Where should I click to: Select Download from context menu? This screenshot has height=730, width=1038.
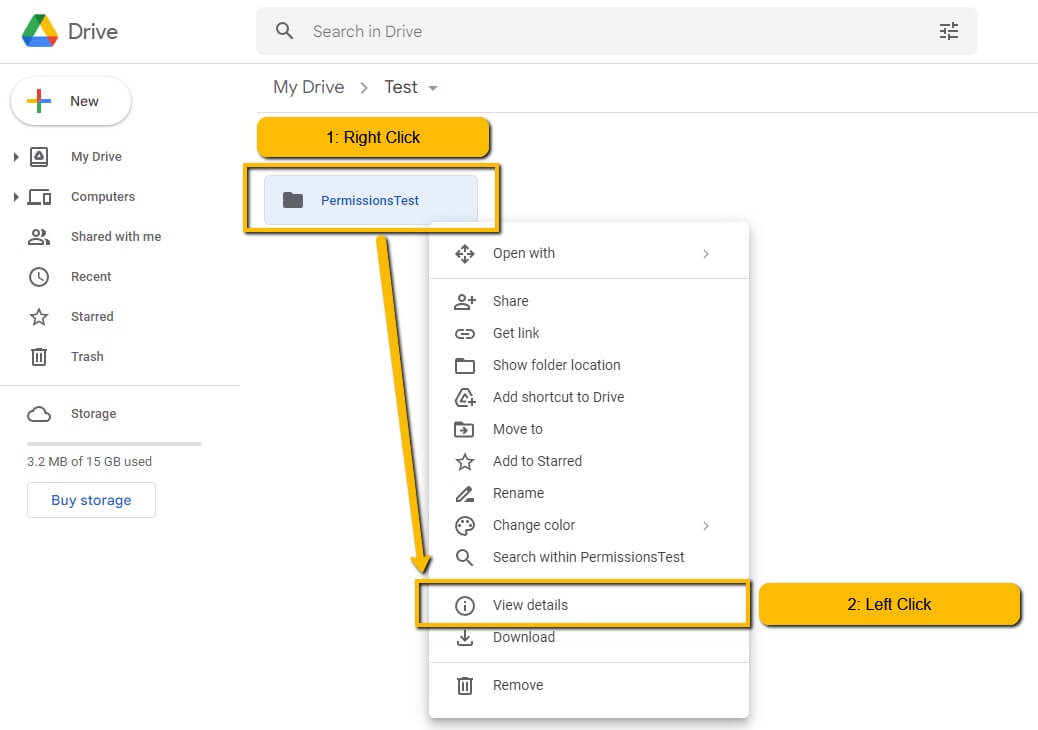pos(523,637)
